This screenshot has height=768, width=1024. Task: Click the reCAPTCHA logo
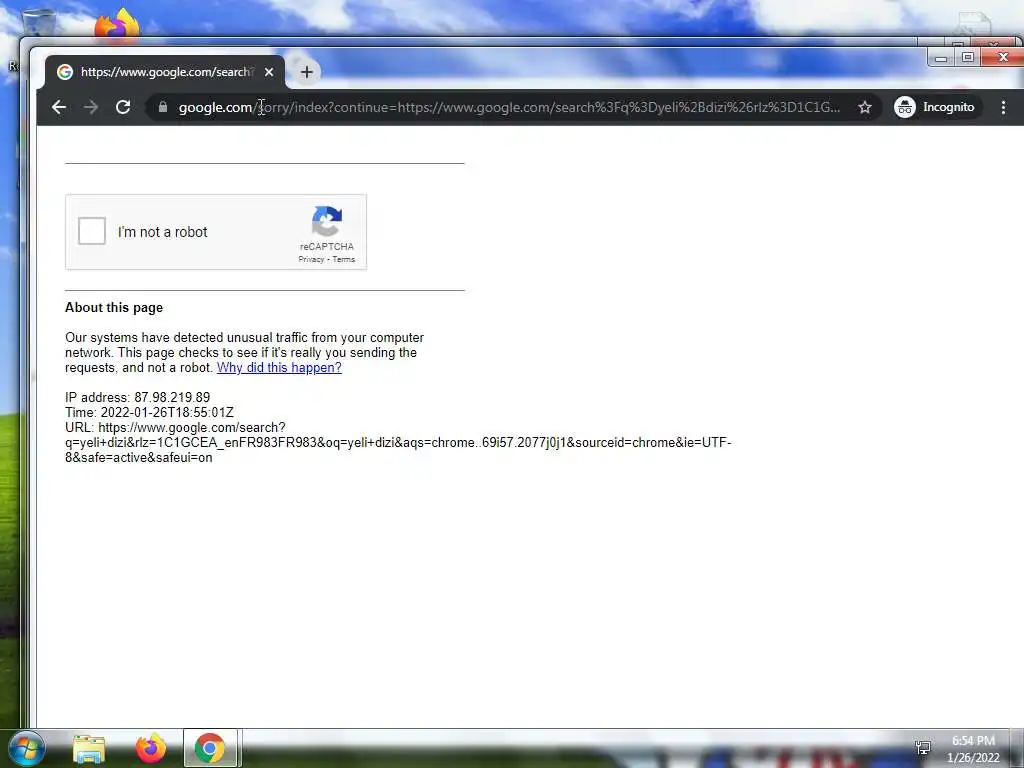[x=327, y=221]
